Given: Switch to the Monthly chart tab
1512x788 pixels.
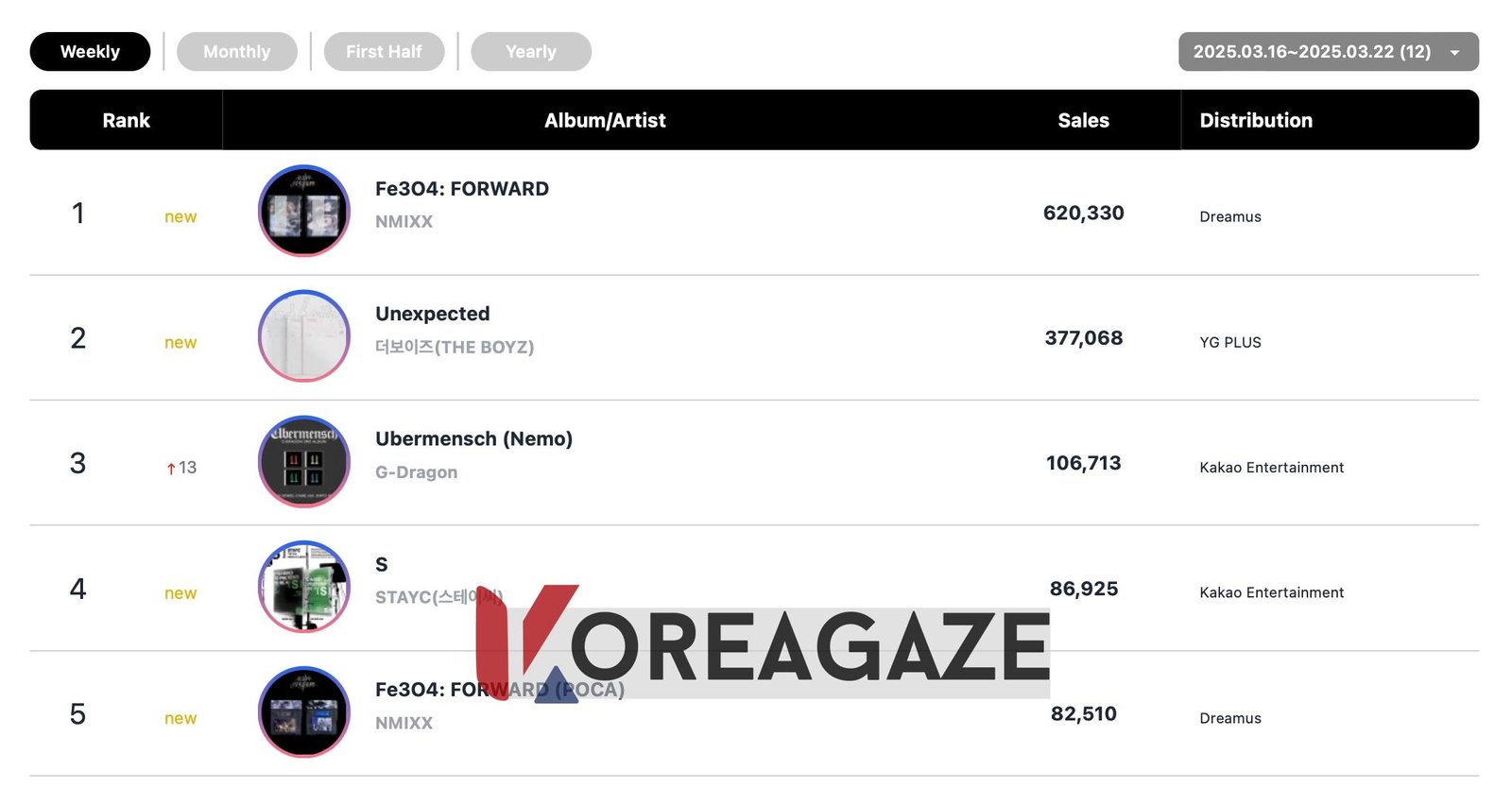Looking at the screenshot, I should click(236, 52).
